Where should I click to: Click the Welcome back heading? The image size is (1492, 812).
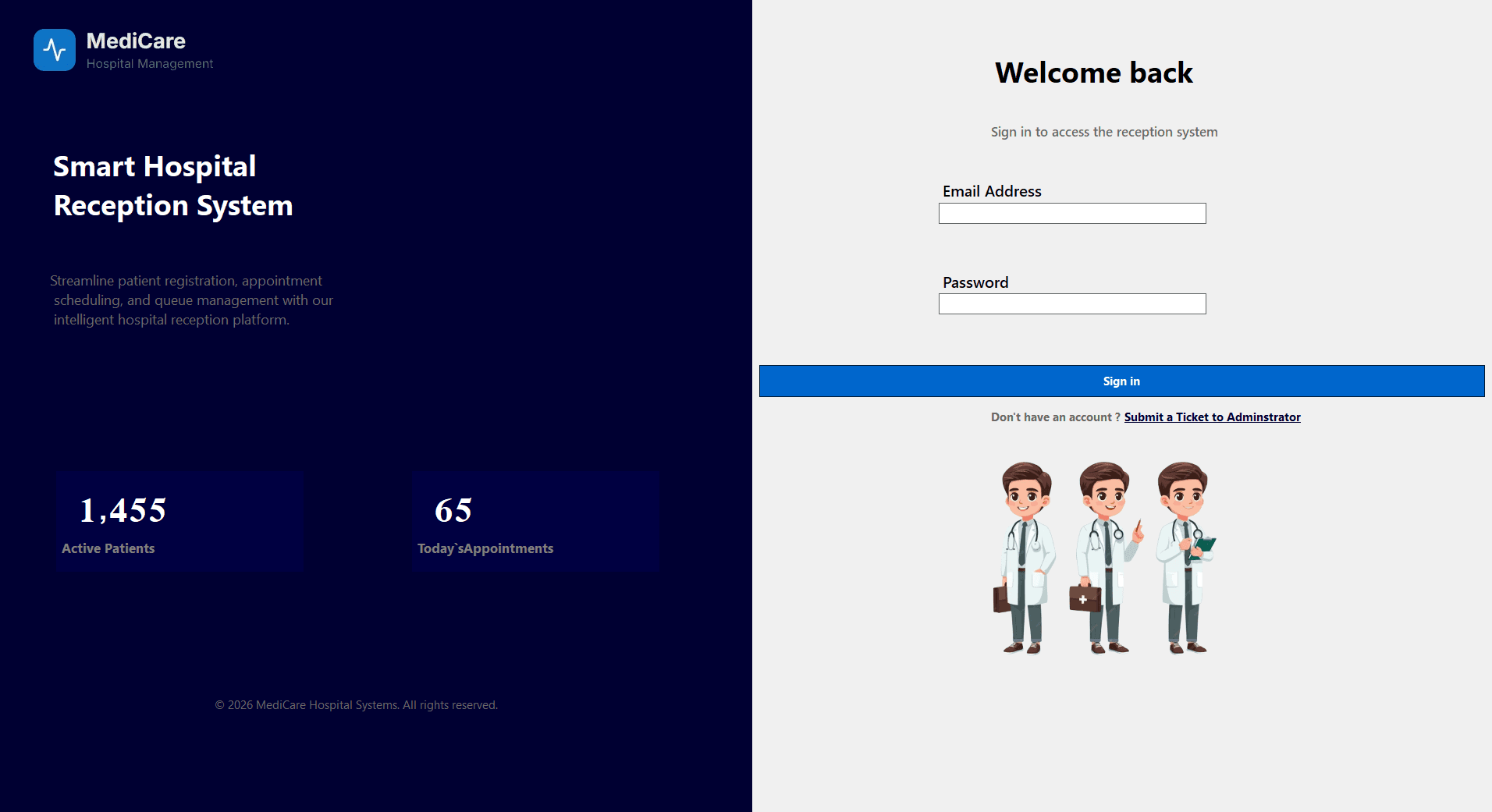1093,73
